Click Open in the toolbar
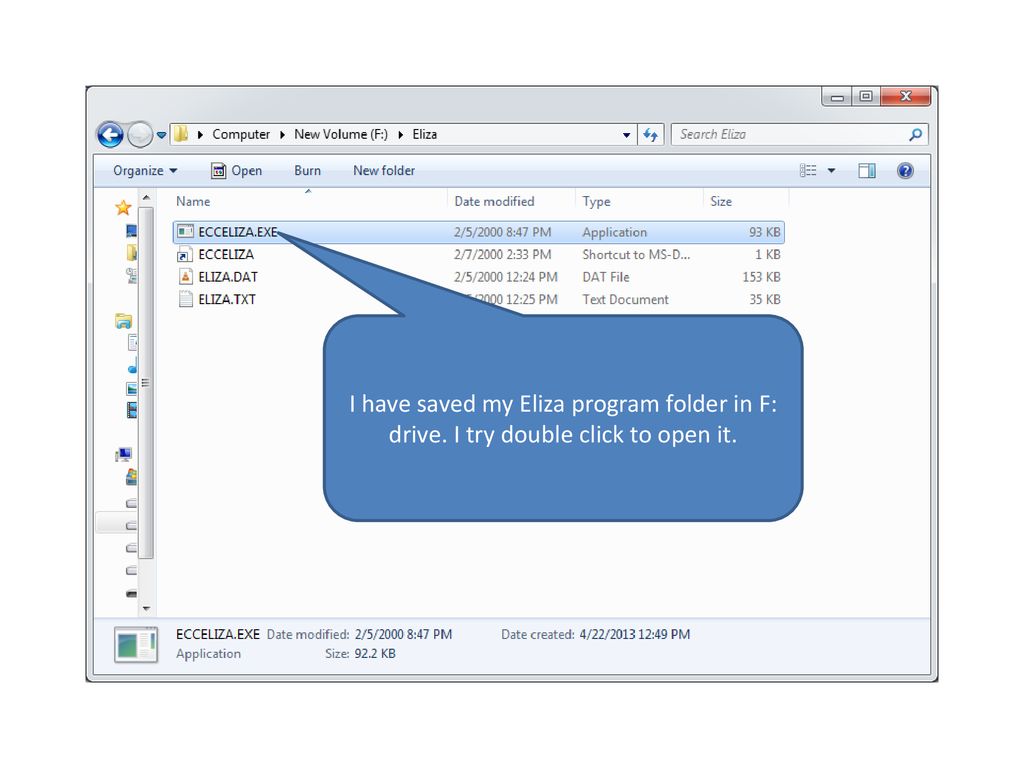The height and width of the screenshot is (768, 1024). (236, 170)
